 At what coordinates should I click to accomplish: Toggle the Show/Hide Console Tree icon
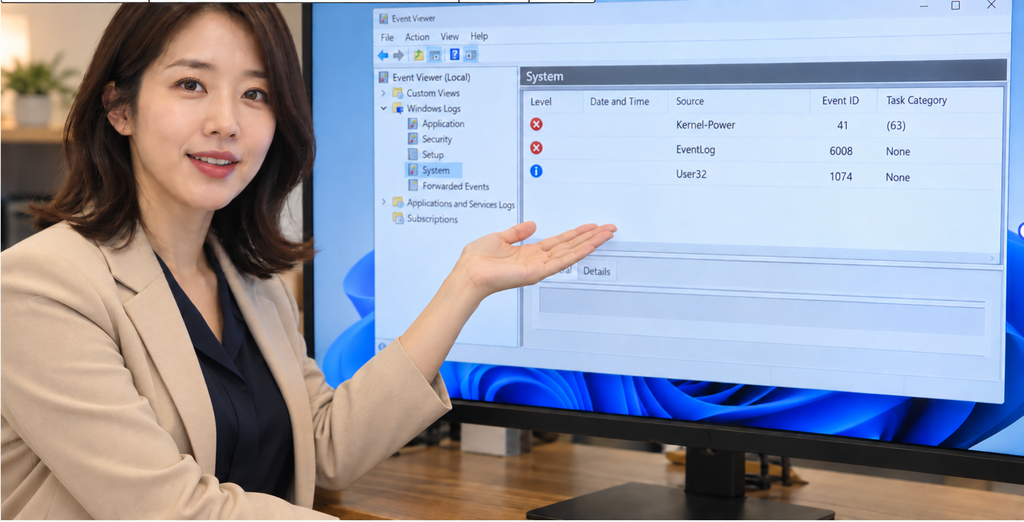(x=434, y=56)
